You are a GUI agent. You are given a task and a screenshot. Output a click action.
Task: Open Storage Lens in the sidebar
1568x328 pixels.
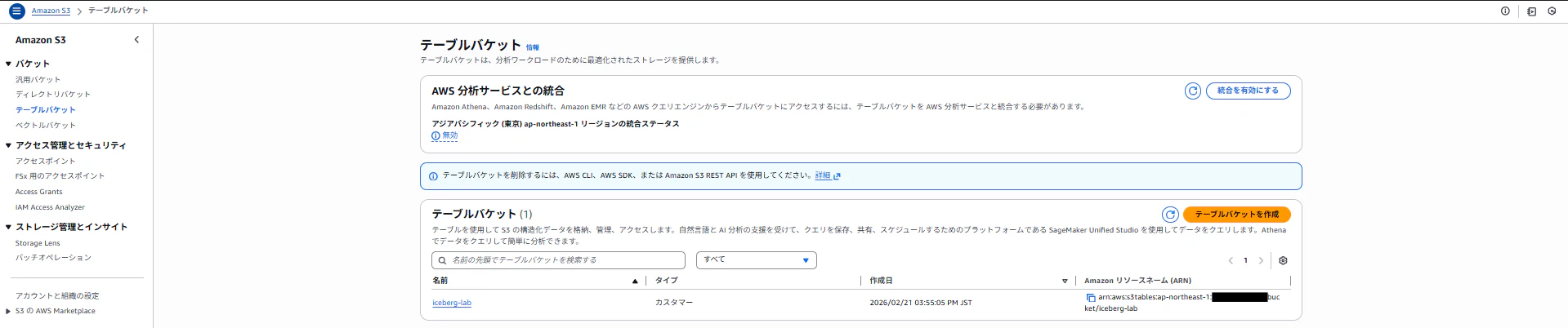click(38, 243)
